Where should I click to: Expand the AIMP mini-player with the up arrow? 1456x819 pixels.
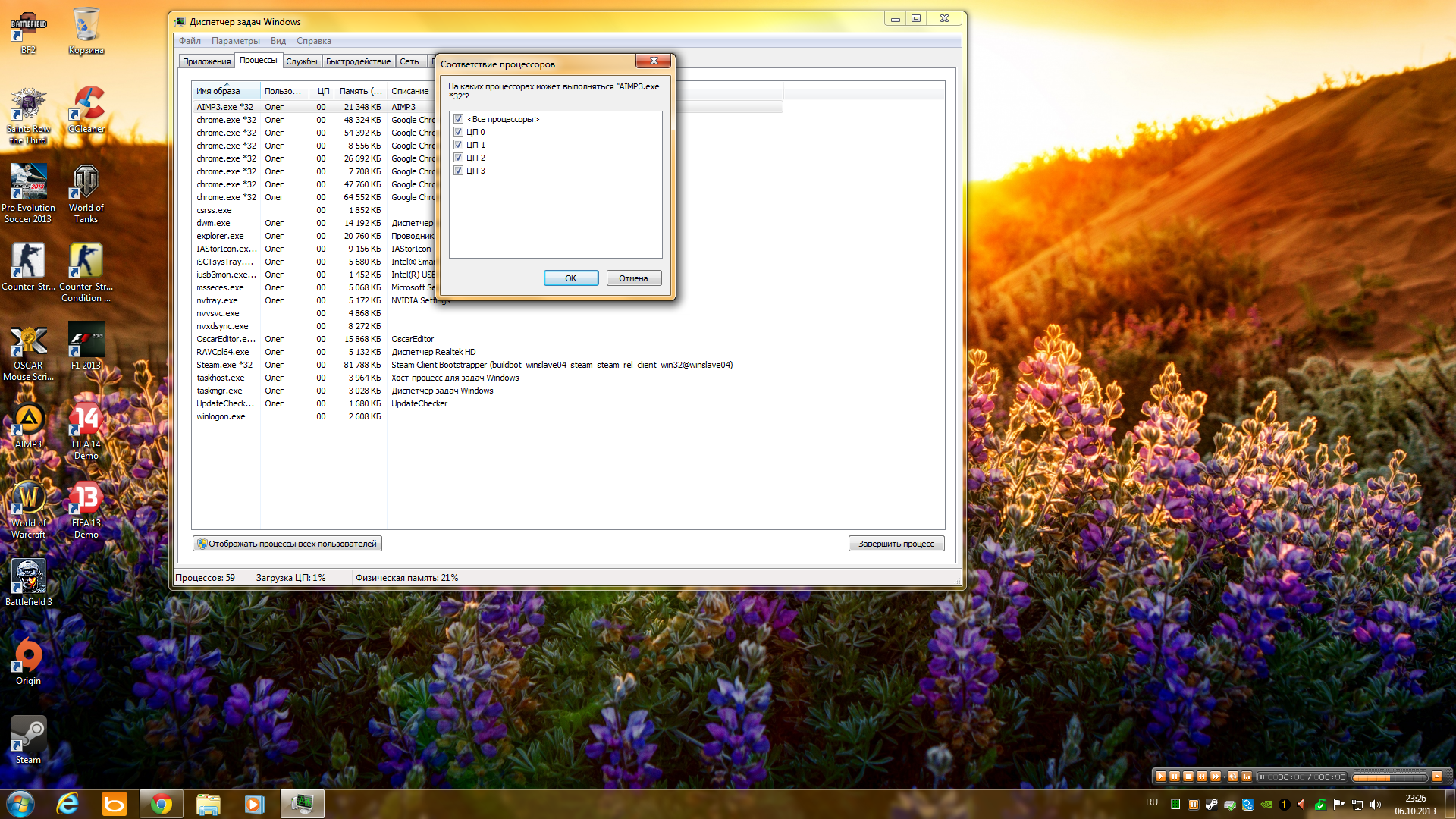click(x=1436, y=777)
